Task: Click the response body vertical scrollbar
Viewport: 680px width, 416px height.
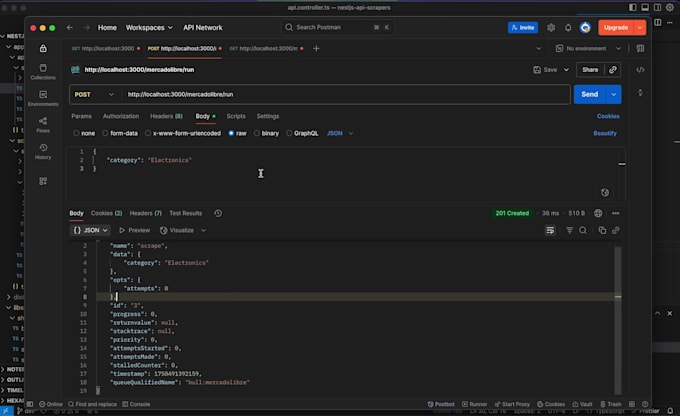Action: point(618,320)
